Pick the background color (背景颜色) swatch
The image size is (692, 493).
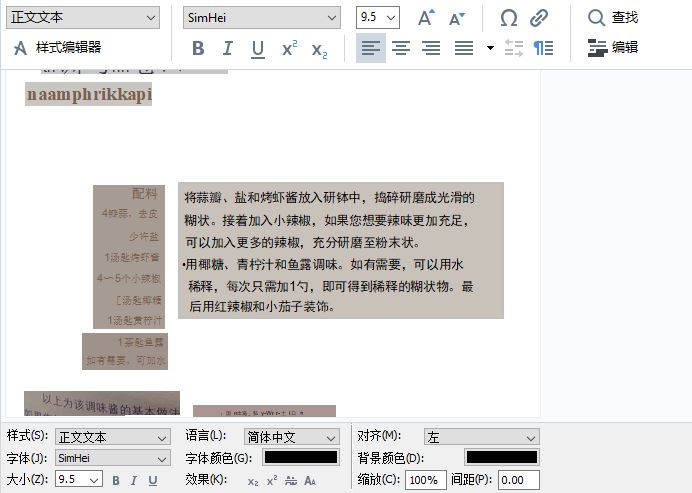(502, 457)
